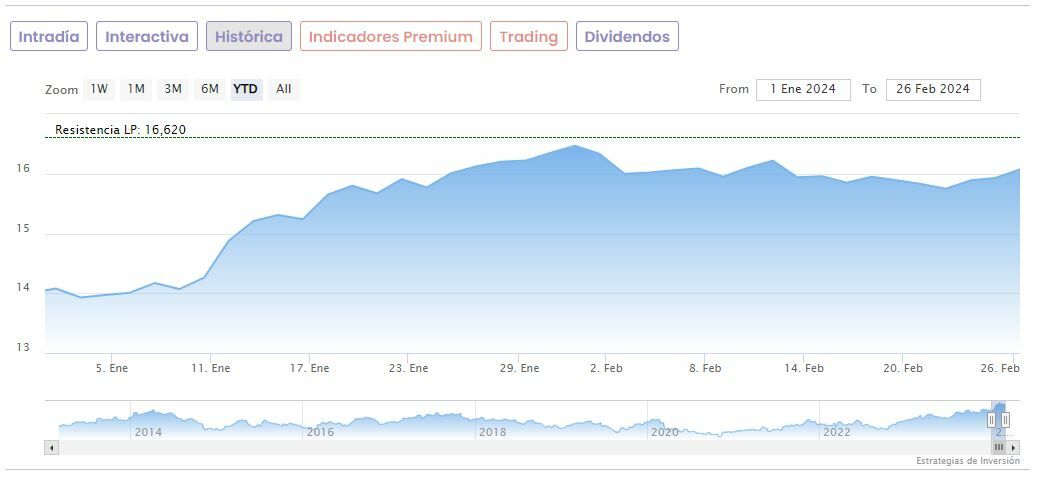The height and width of the screenshot is (478, 1039).
Task: Switch to the Interactiva tab
Action: (x=147, y=37)
